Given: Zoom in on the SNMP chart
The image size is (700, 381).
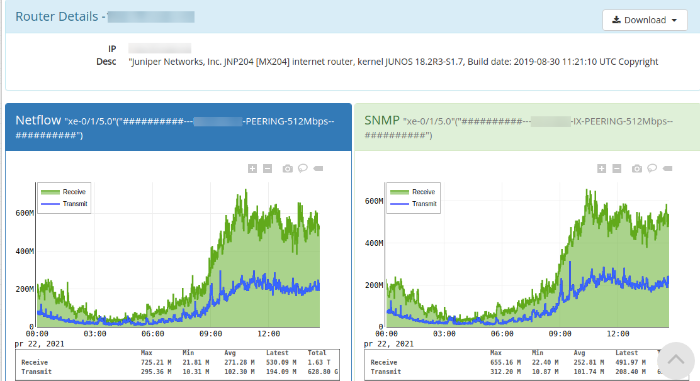Looking at the screenshot, I should [x=601, y=168].
